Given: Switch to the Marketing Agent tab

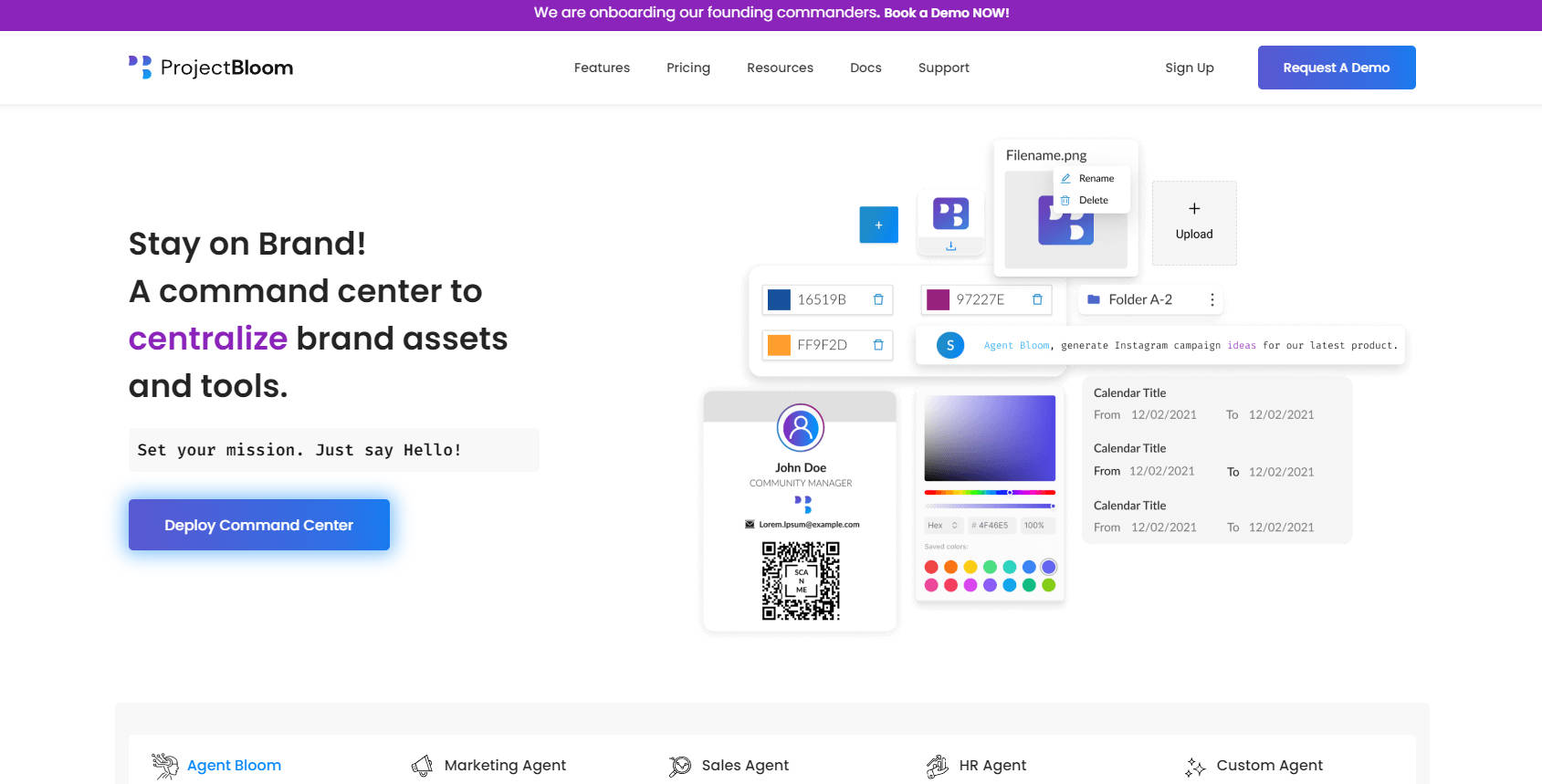Looking at the screenshot, I should point(505,766).
